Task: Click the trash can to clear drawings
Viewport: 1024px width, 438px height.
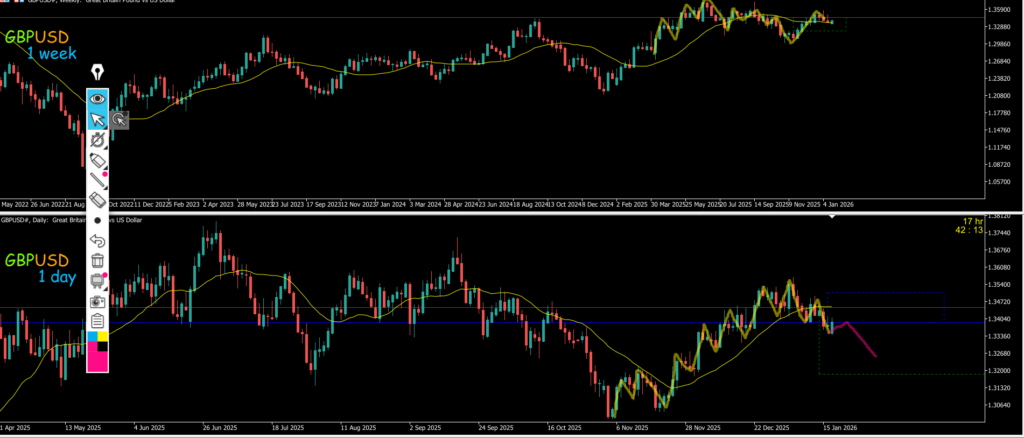Action: (x=97, y=261)
